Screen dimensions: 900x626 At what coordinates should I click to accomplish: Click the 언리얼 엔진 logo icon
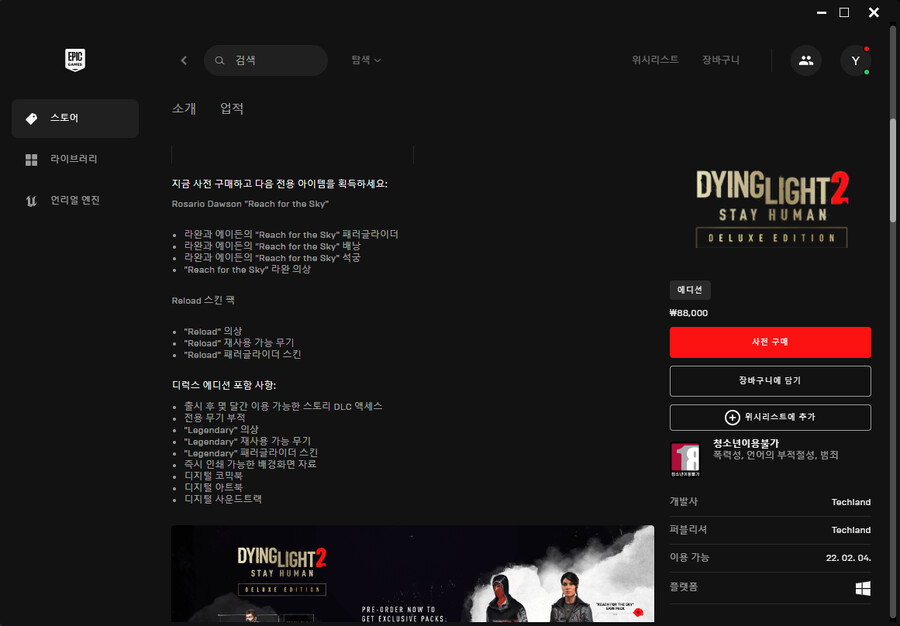[31, 200]
